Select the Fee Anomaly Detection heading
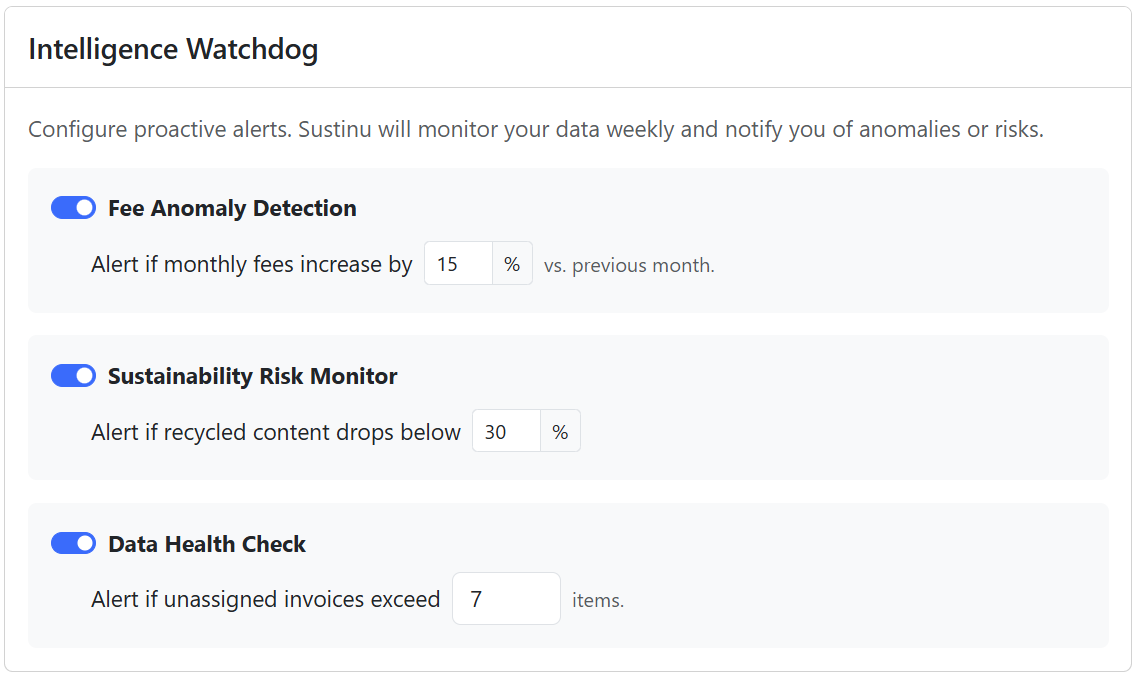The height and width of the screenshot is (676, 1137). [232, 208]
